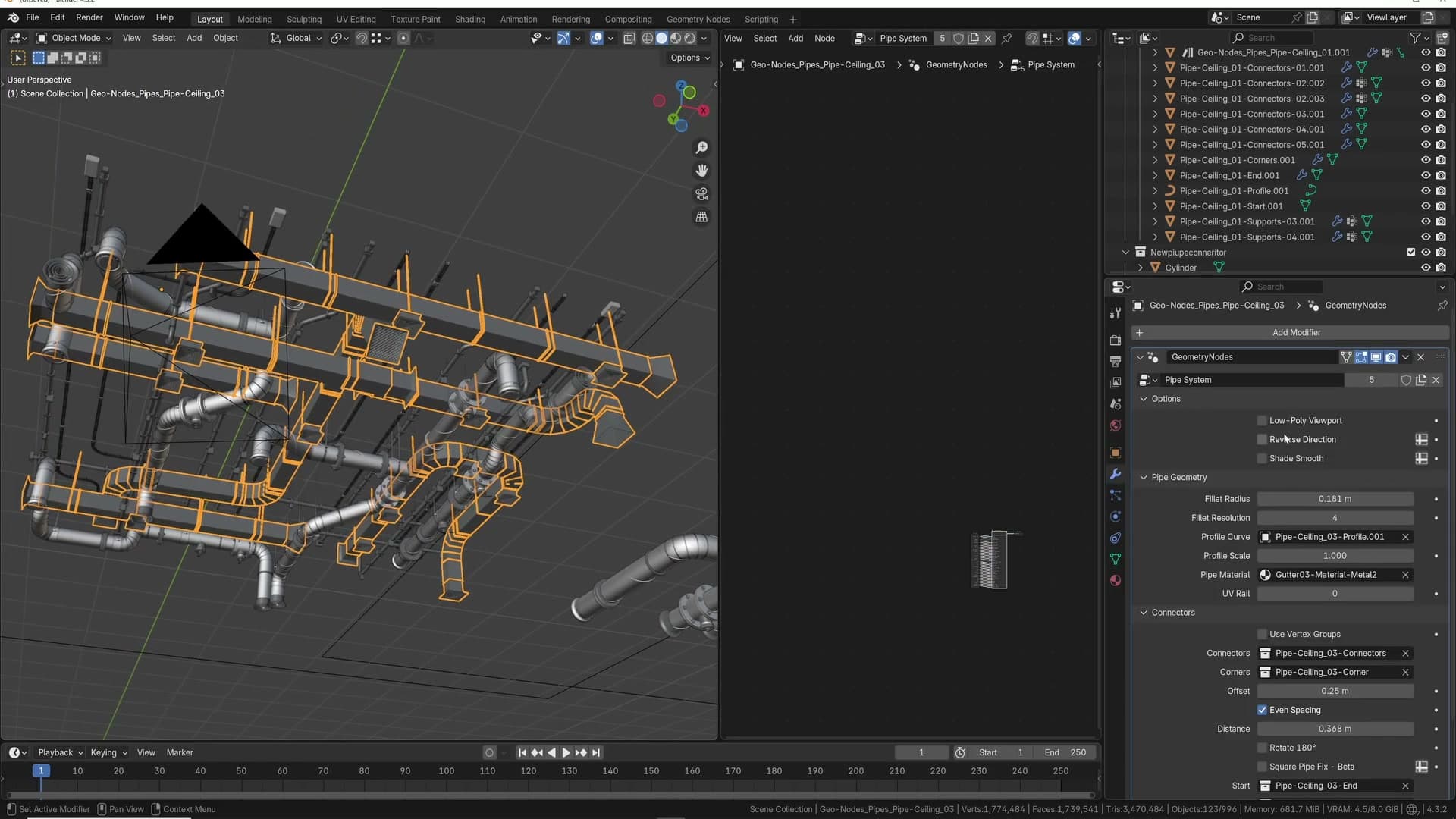Play animation in timeline
The width and height of the screenshot is (1456, 819).
566,753
